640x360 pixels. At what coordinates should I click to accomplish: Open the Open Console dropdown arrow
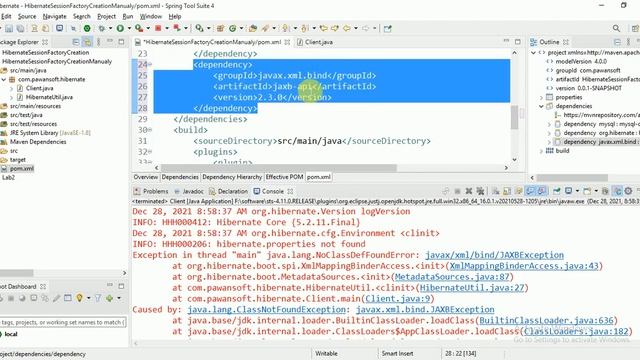(596, 191)
